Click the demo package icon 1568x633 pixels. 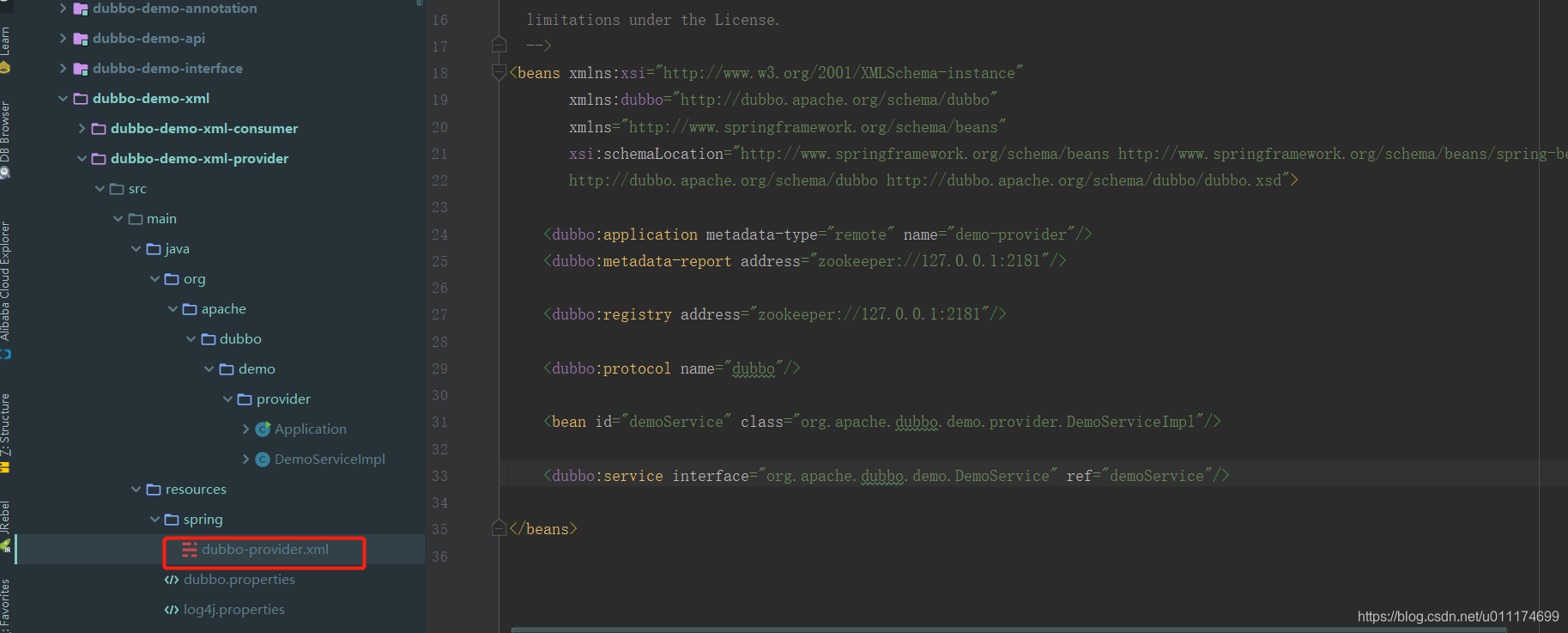point(227,369)
